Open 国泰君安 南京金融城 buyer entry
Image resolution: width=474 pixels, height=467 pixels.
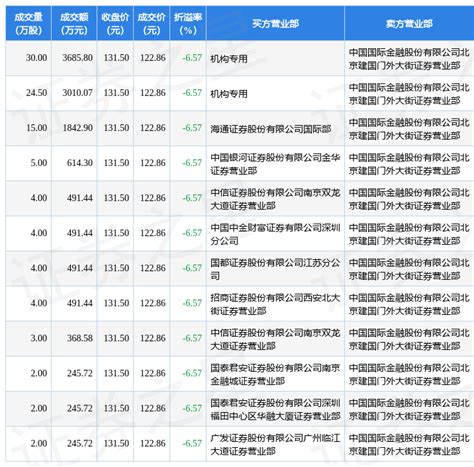coord(275,374)
